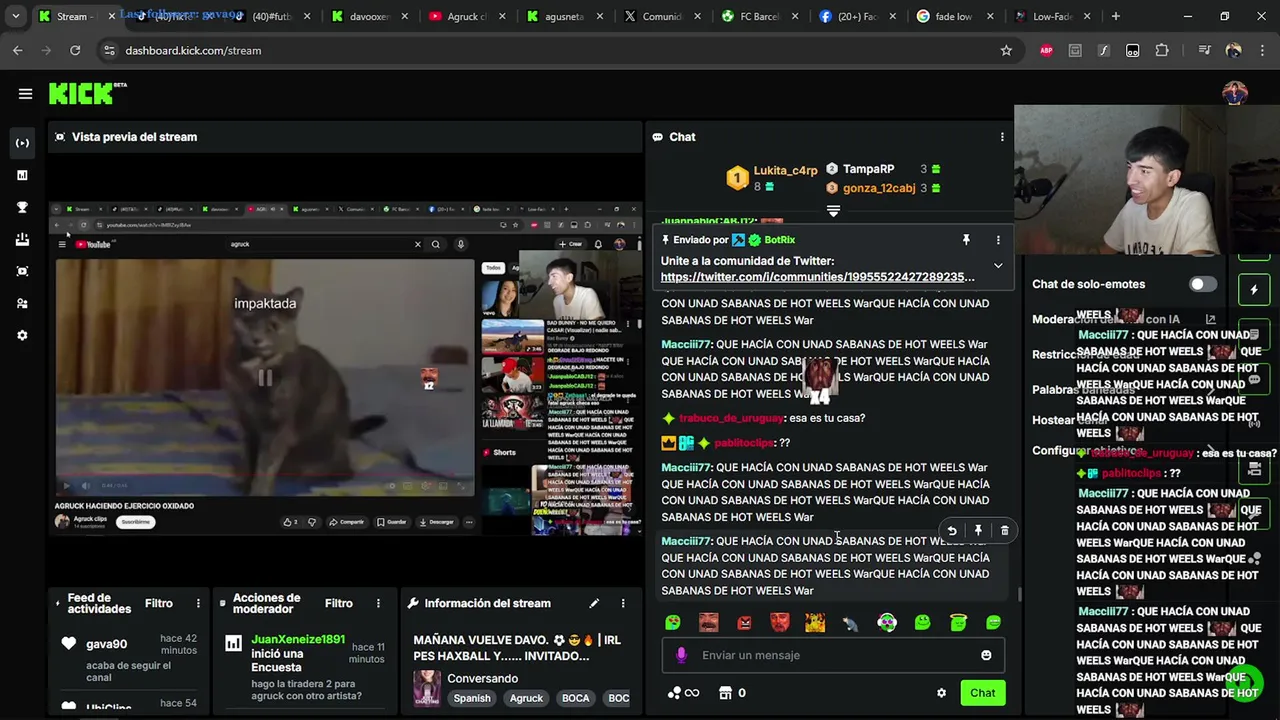The width and height of the screenshot is (1280, 720).
Task: Collapse the pinned BotRix message chevron
Action: 998,266
